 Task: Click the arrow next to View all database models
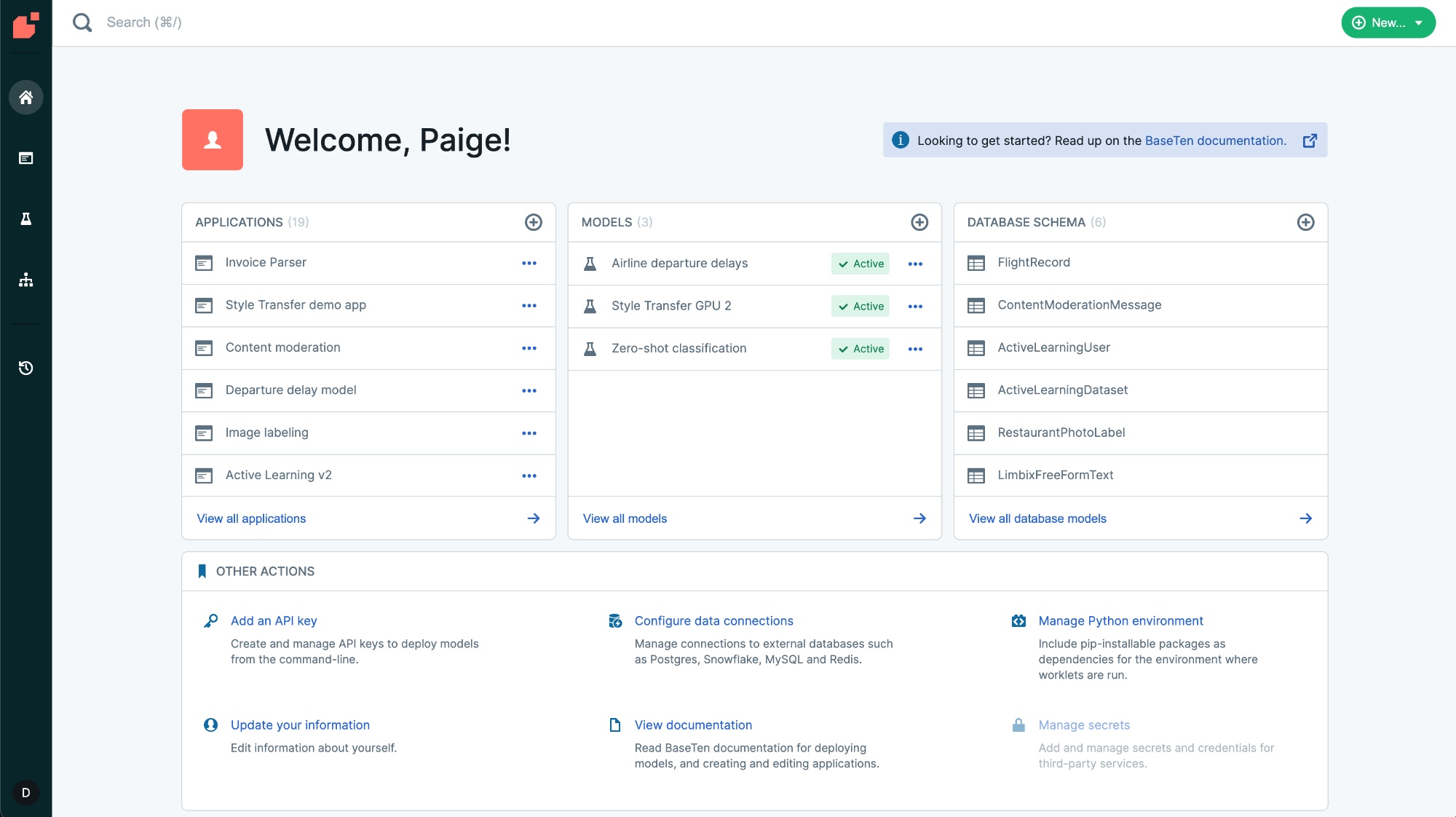1305,518
